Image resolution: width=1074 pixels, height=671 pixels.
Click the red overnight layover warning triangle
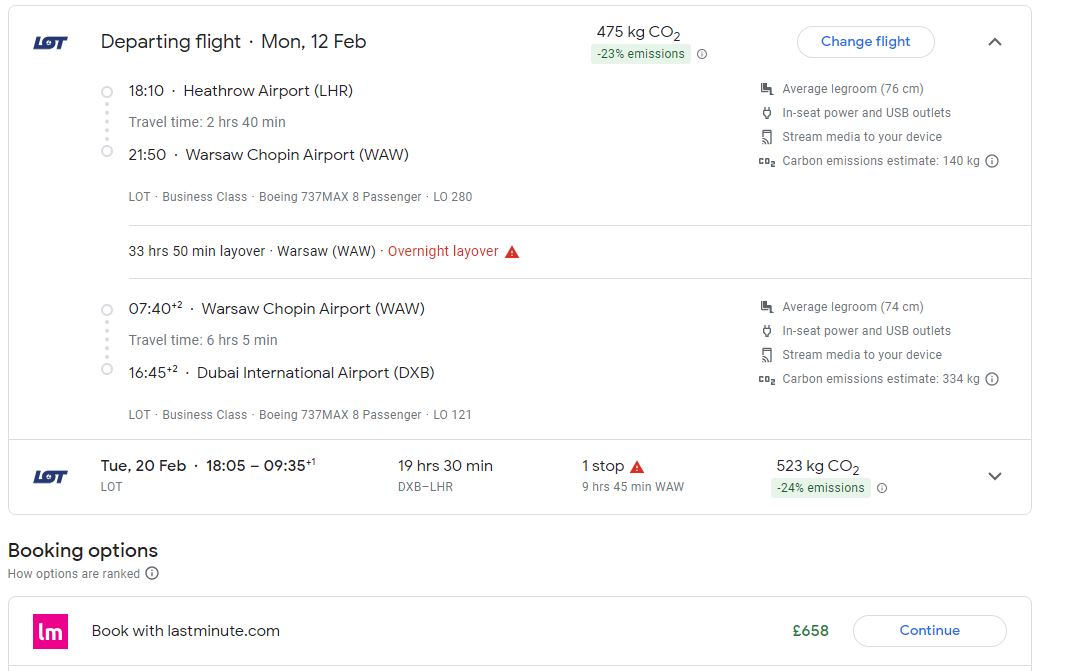(x=512, y=252)
